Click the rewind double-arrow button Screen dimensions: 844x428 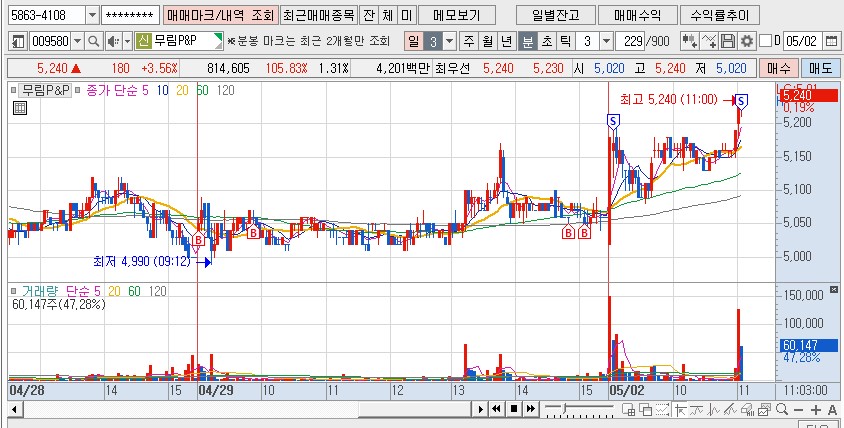pyautogui.click(x=496, y=409)
